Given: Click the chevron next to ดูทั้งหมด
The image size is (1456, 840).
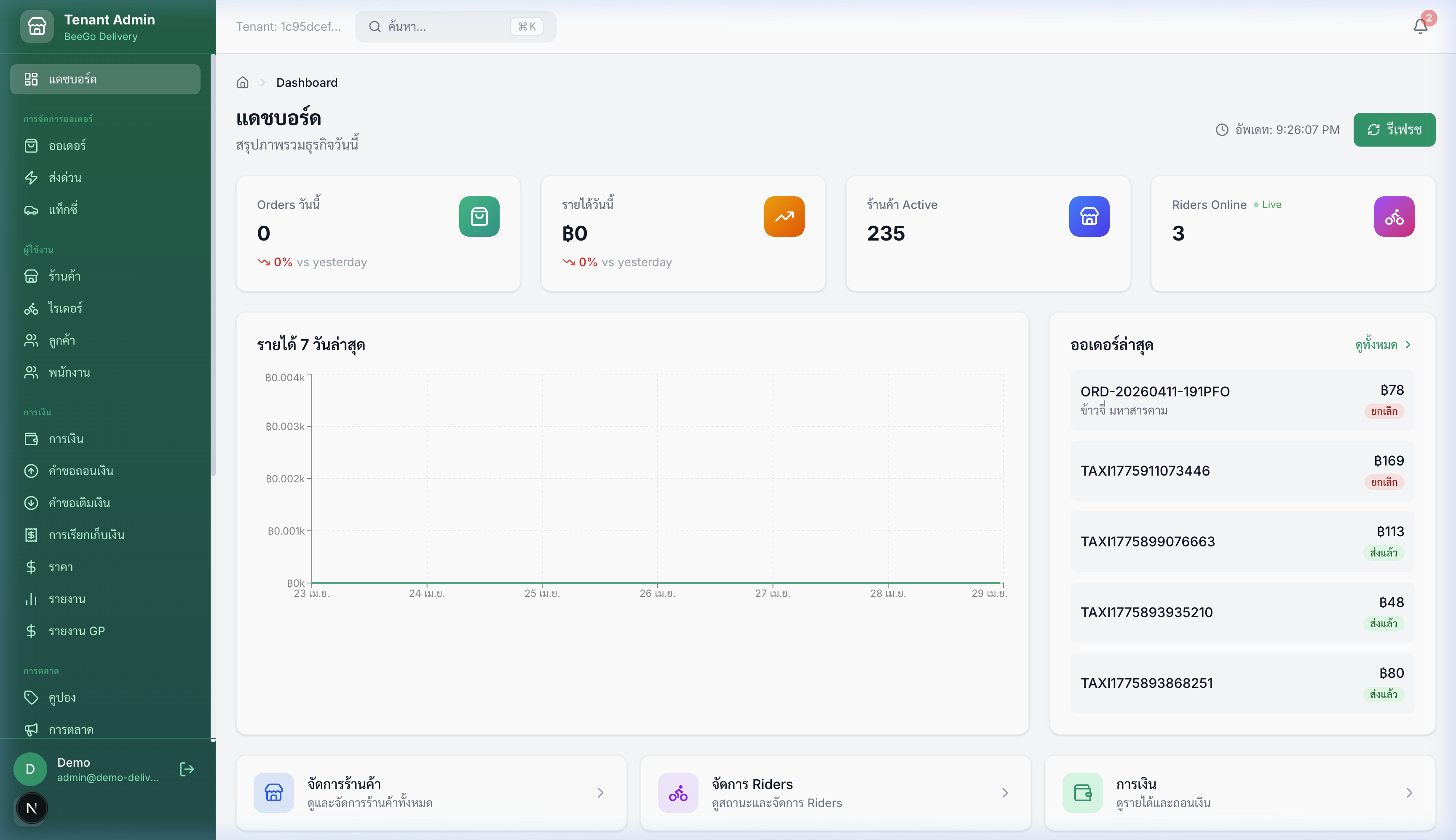Looking at the screenshot, I should [1408, 345].
